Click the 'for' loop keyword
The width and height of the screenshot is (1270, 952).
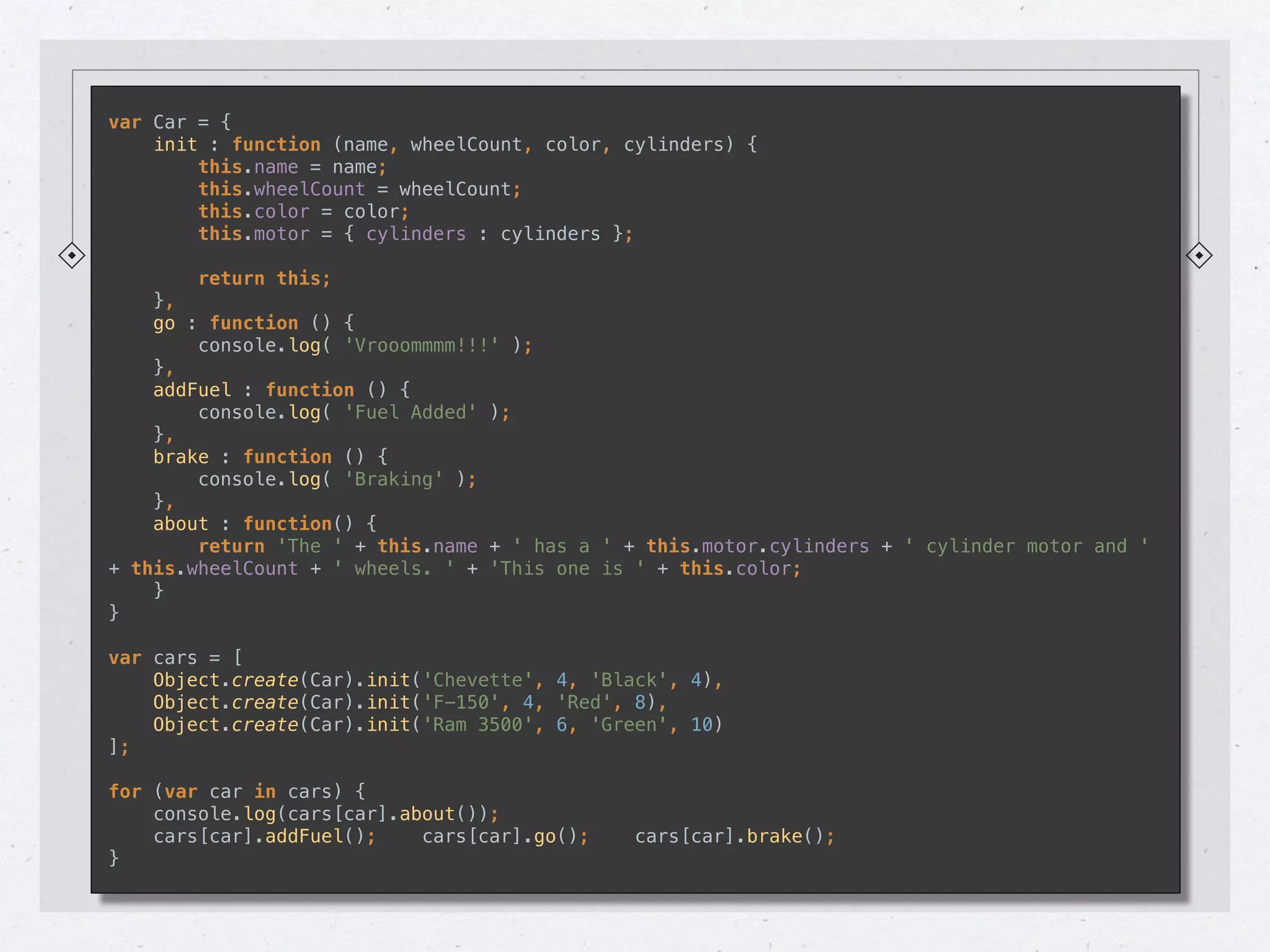(x=125, y=791)
